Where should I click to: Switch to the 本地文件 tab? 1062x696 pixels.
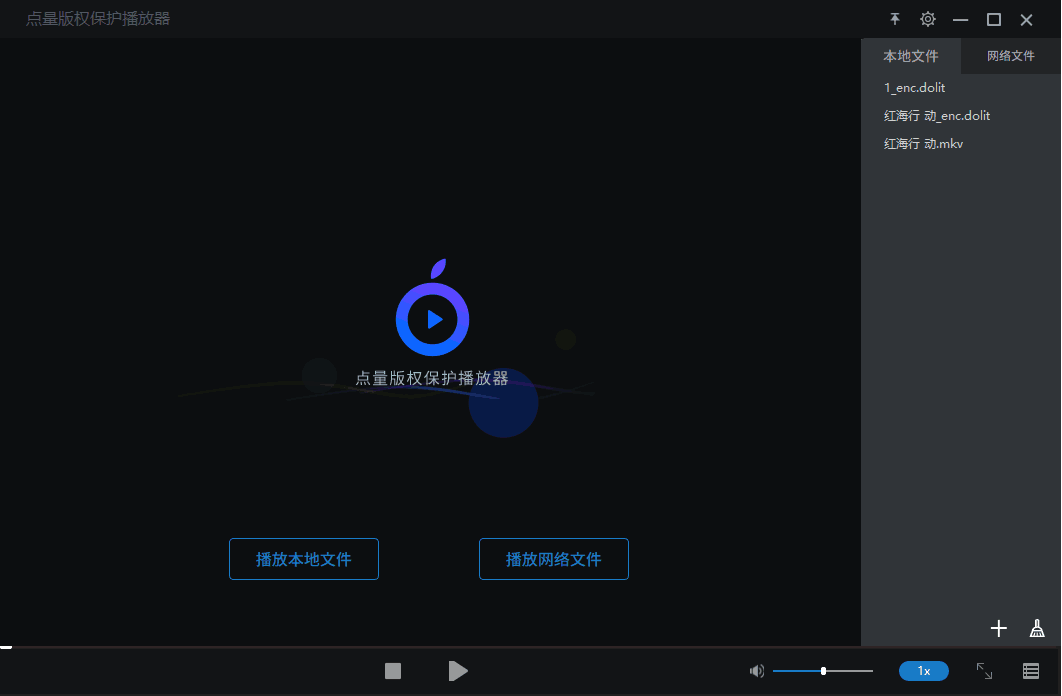[x=910, y=56]
